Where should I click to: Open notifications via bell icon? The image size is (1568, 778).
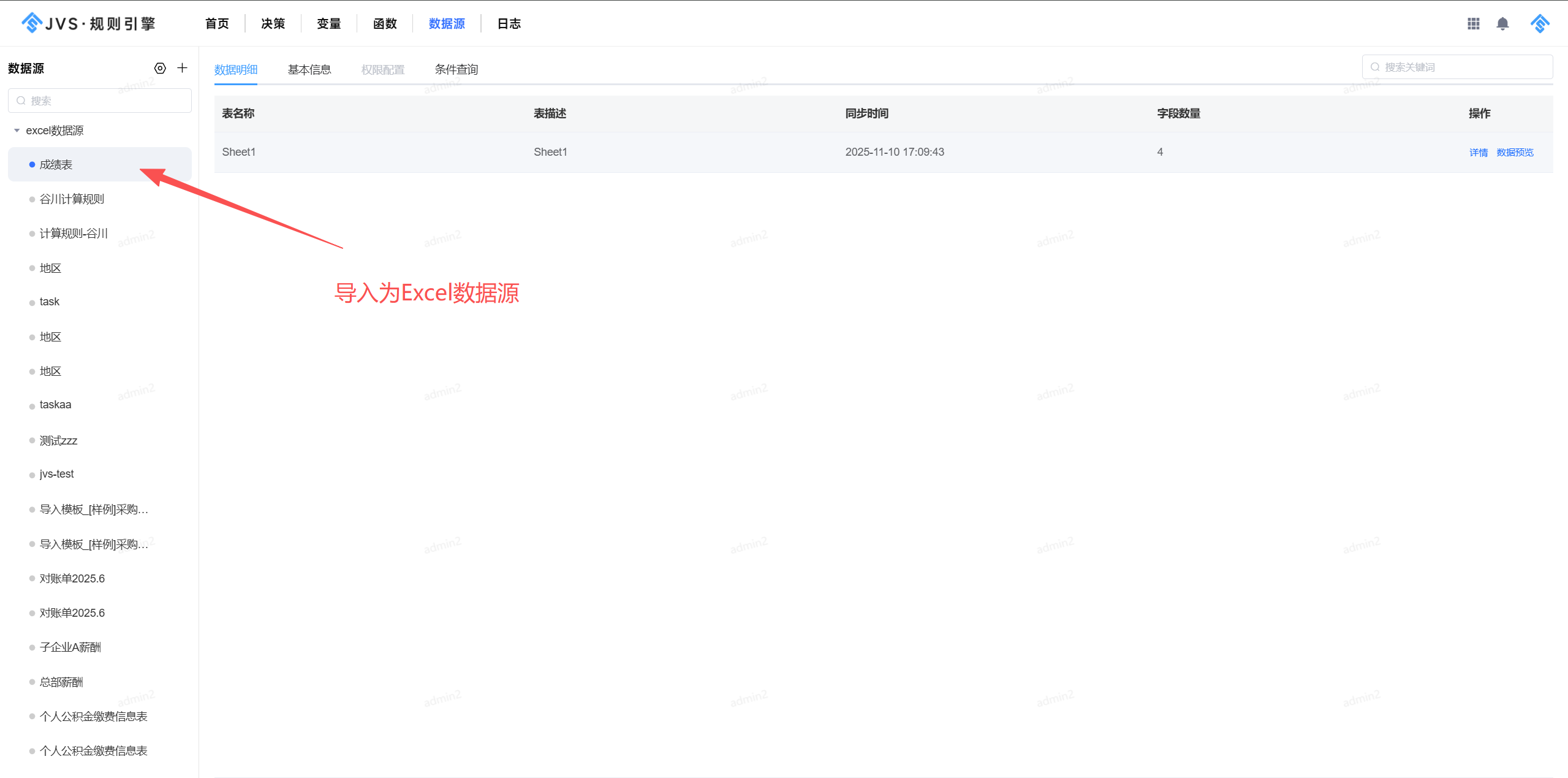point(1503,23)
